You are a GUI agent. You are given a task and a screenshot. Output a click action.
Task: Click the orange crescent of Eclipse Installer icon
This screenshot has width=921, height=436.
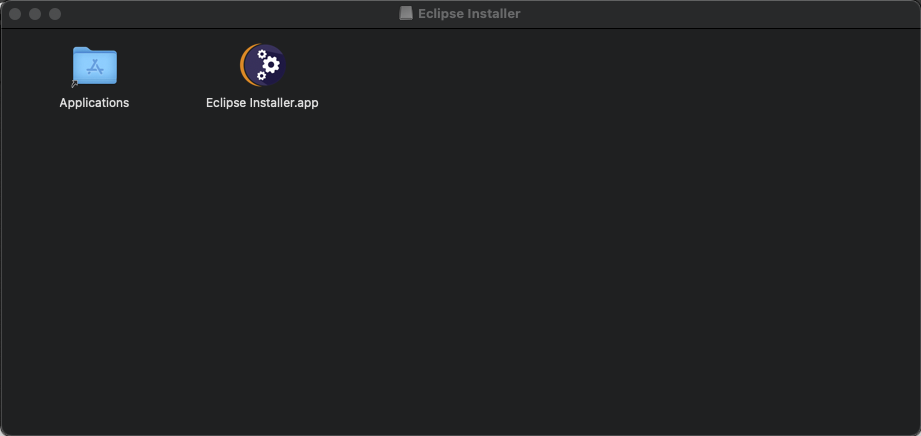243,65
